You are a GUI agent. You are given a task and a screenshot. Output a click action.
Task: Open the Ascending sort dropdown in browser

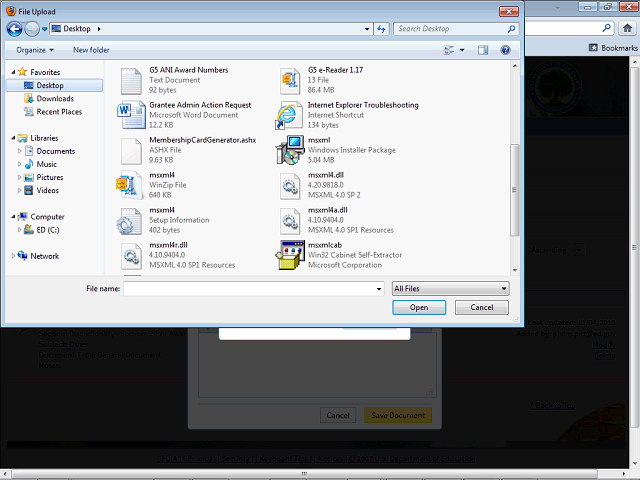pyautogui.click(x=579, y=249)
